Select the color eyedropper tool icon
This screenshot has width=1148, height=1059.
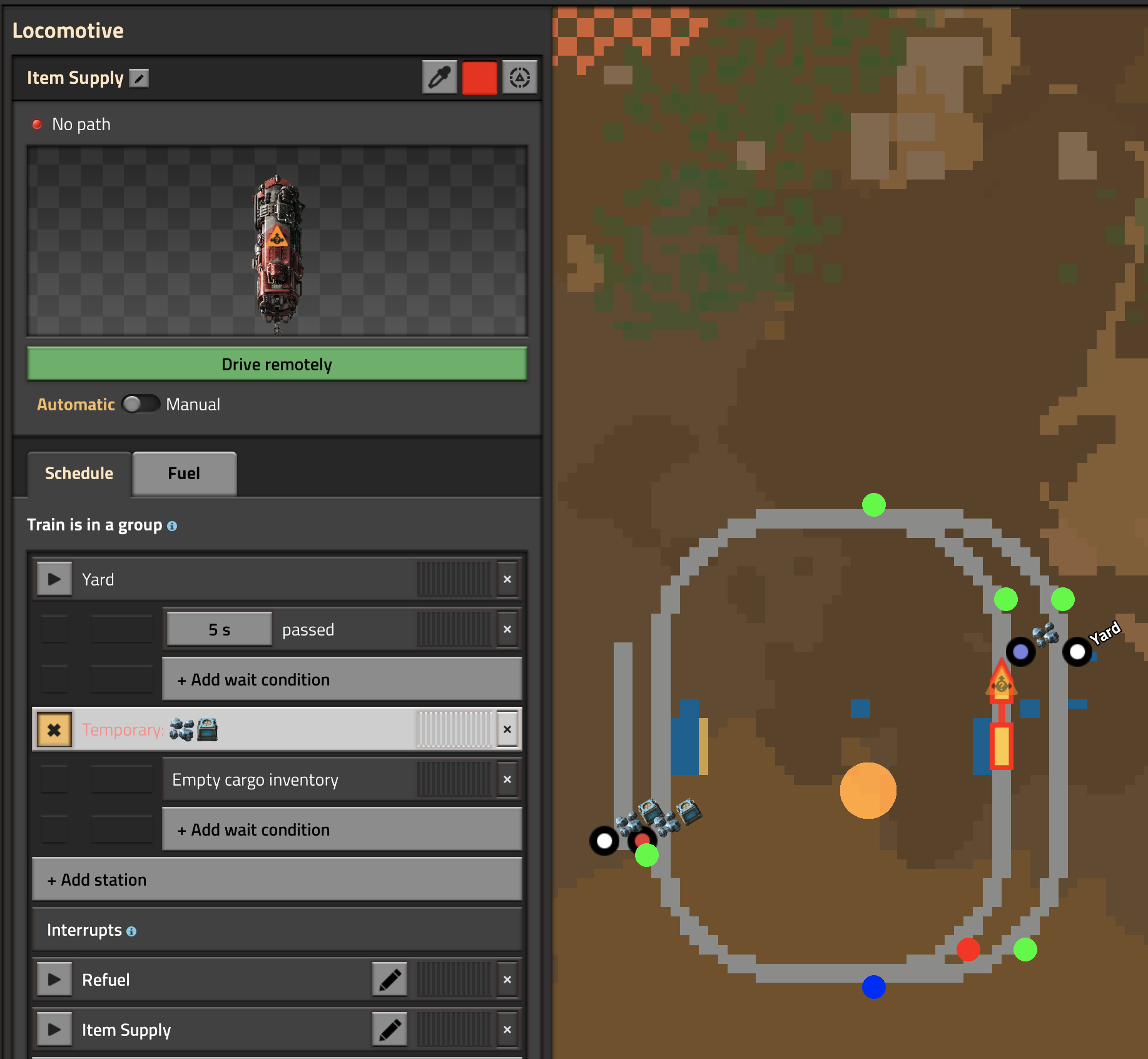click(x=440, y=78)
